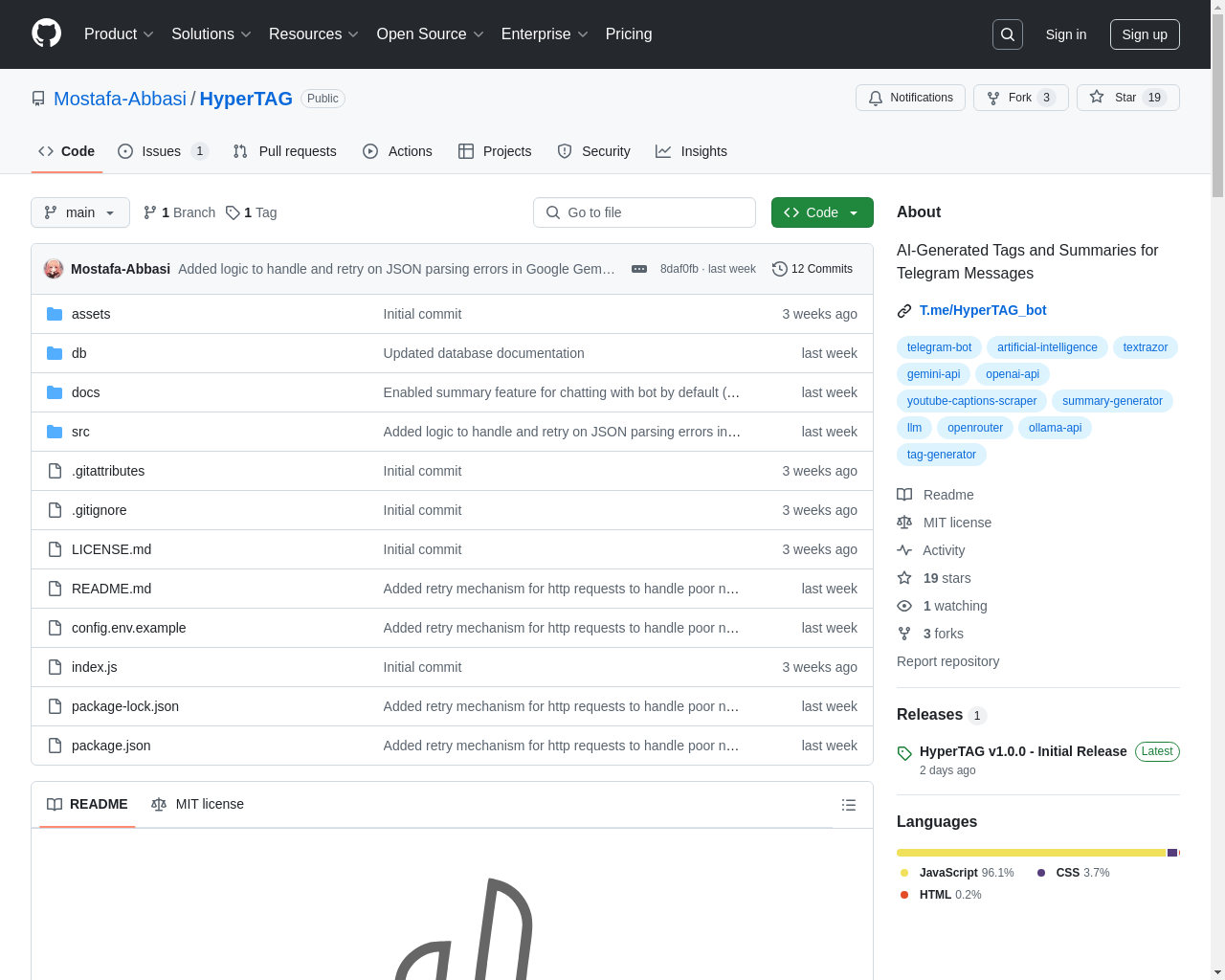Open the T.me/HyperTAG_bot link
This screenshot has height=980, width=1225.
pyautogui.click(x=983, y=310)
